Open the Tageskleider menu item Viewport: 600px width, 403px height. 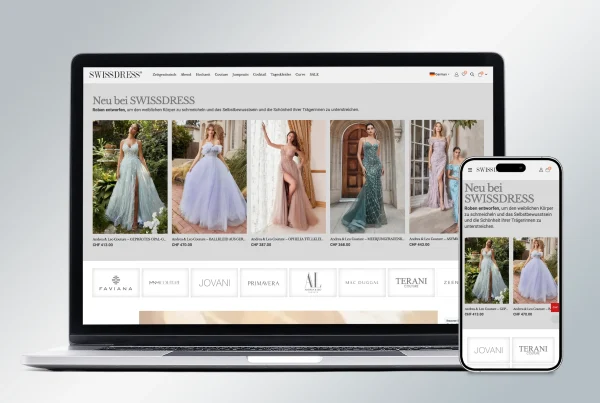tap(280, 75)
